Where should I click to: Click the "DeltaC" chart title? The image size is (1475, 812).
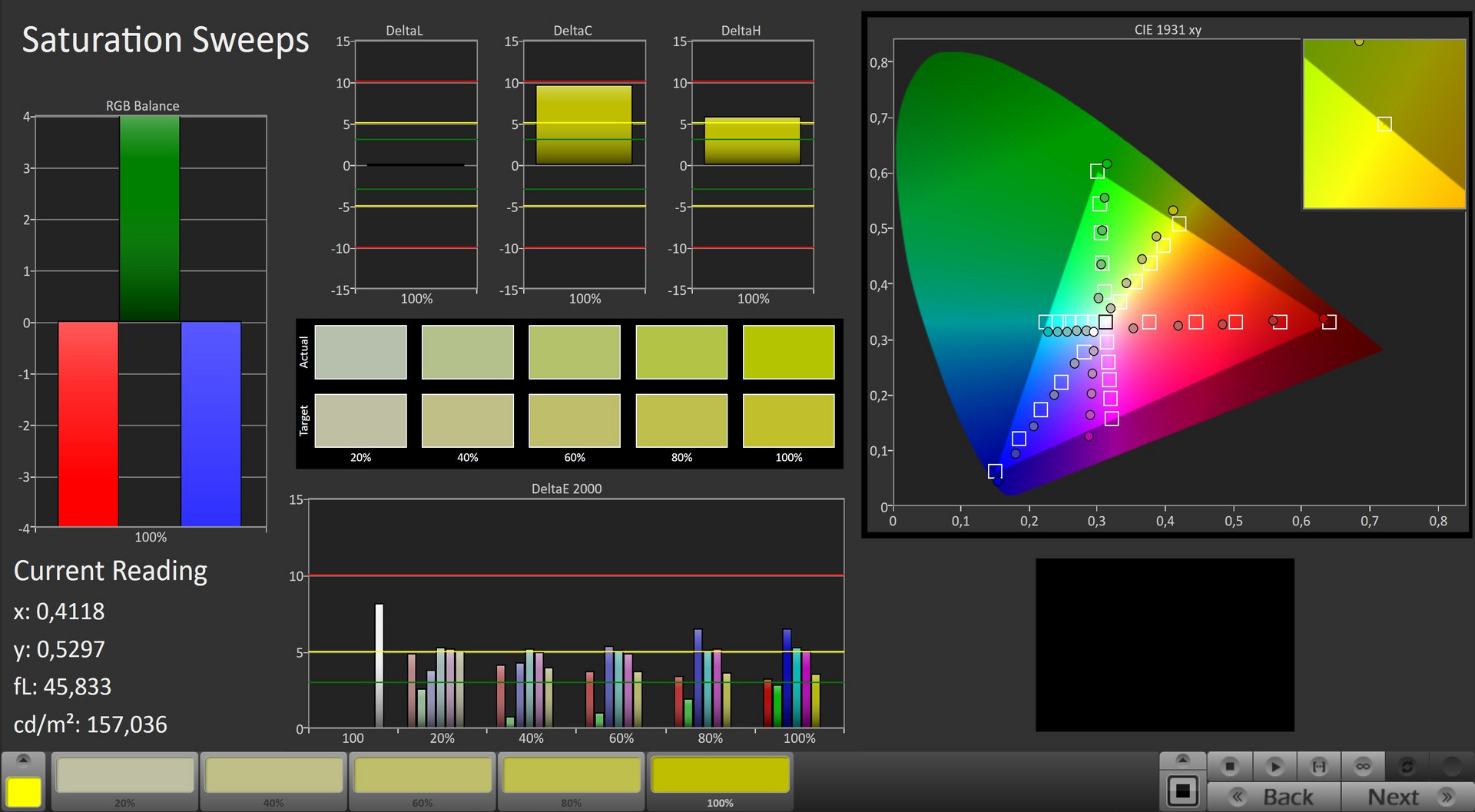pyautogui.click(x=572, y=31)
